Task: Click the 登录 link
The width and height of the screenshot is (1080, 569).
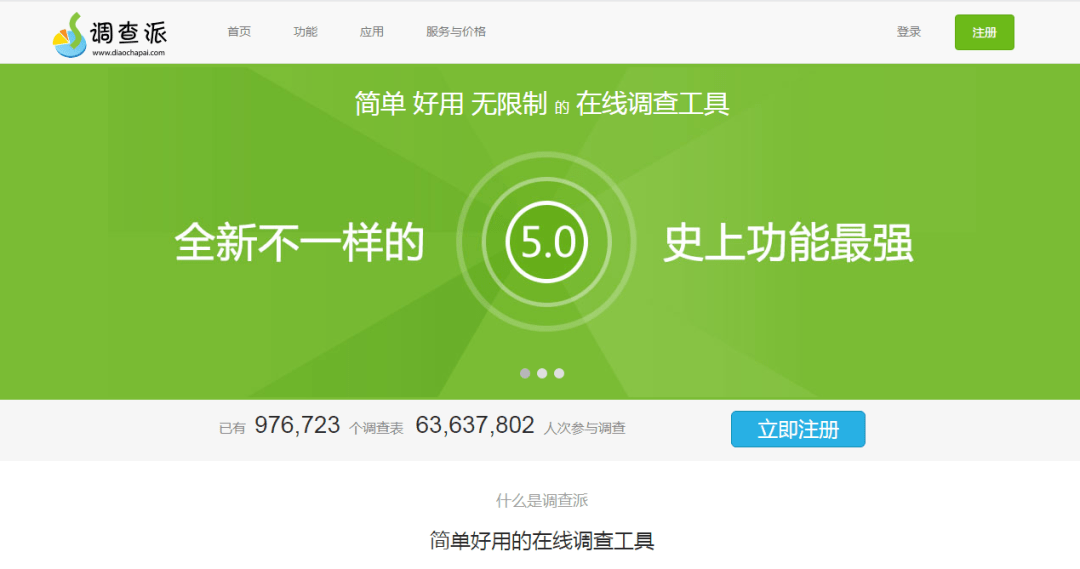Action: [909, 32]
